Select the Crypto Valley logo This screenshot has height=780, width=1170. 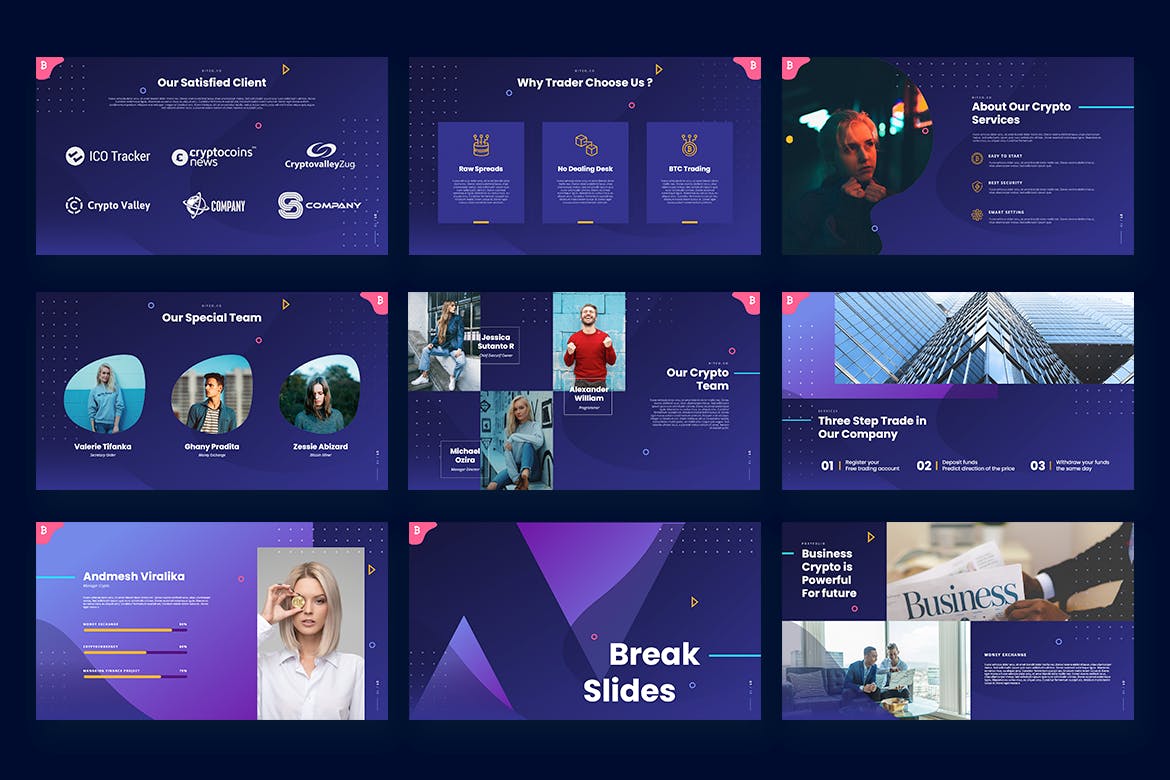[108, 206]
